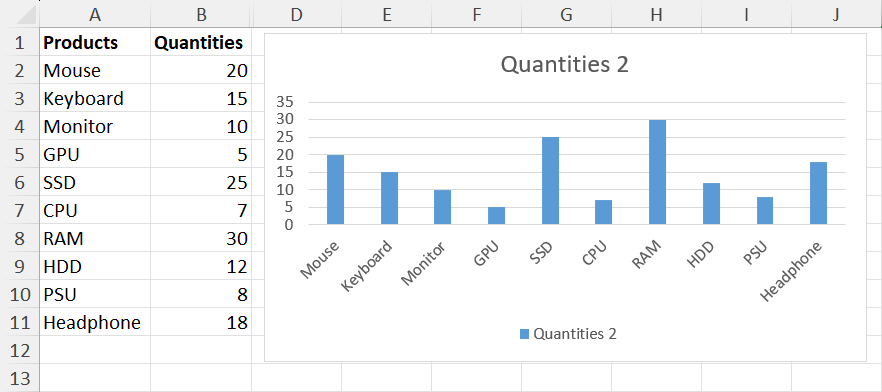Select row 12 header
The image size is (882, 392).
pos(20,350)
